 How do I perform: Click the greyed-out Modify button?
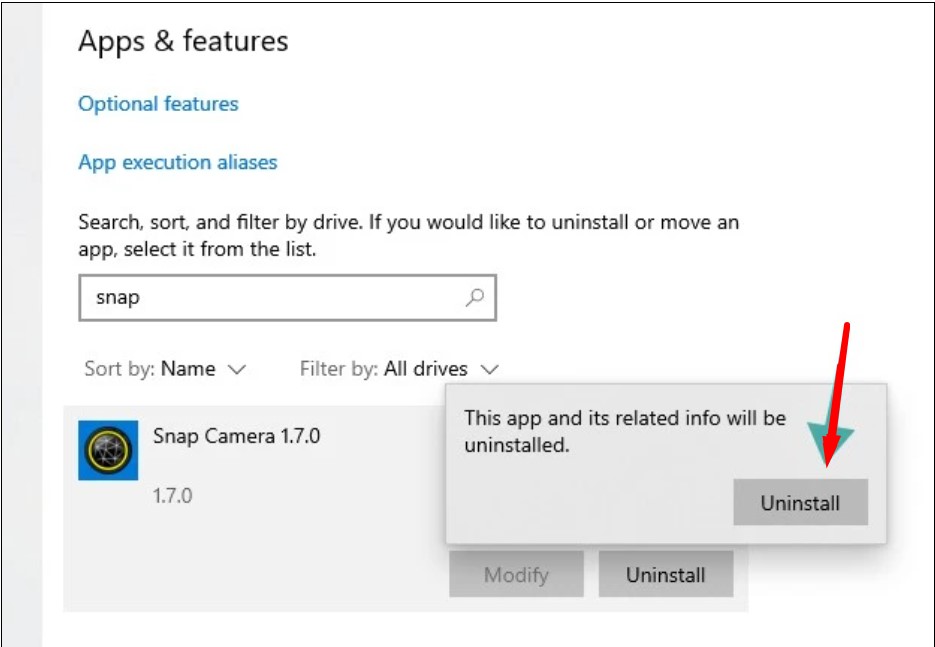click(x=516, y=575)
